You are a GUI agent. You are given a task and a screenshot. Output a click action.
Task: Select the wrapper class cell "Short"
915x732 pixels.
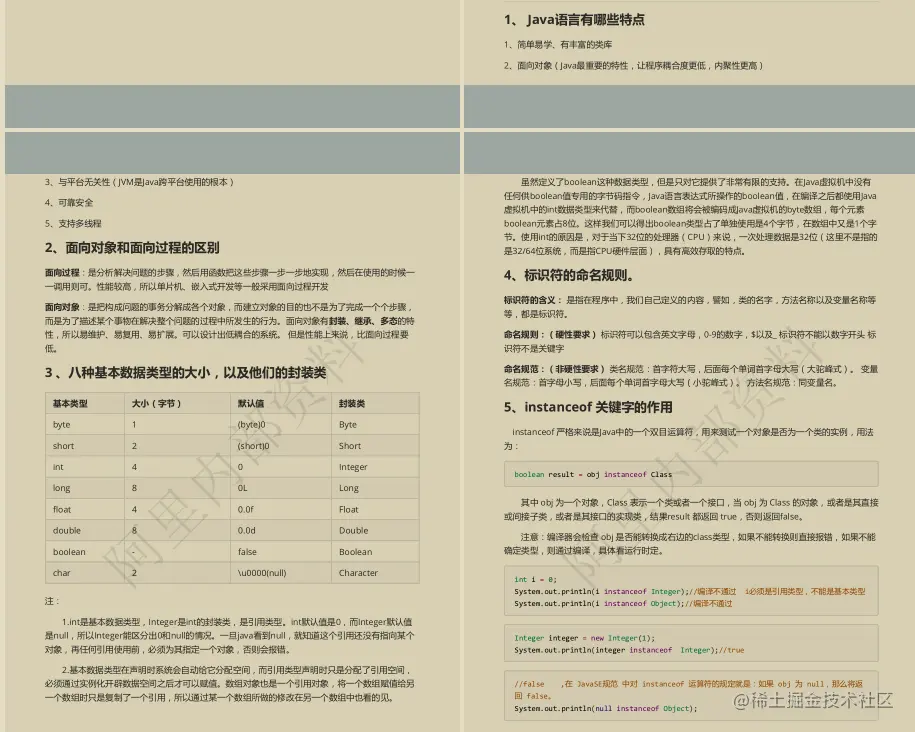350,446
